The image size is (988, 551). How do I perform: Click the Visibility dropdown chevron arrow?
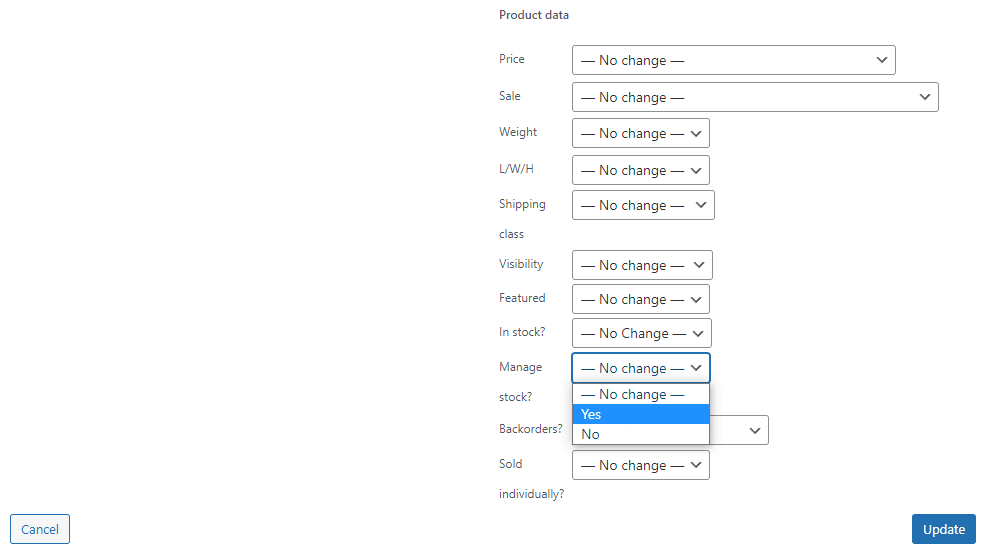coord(699,265)
